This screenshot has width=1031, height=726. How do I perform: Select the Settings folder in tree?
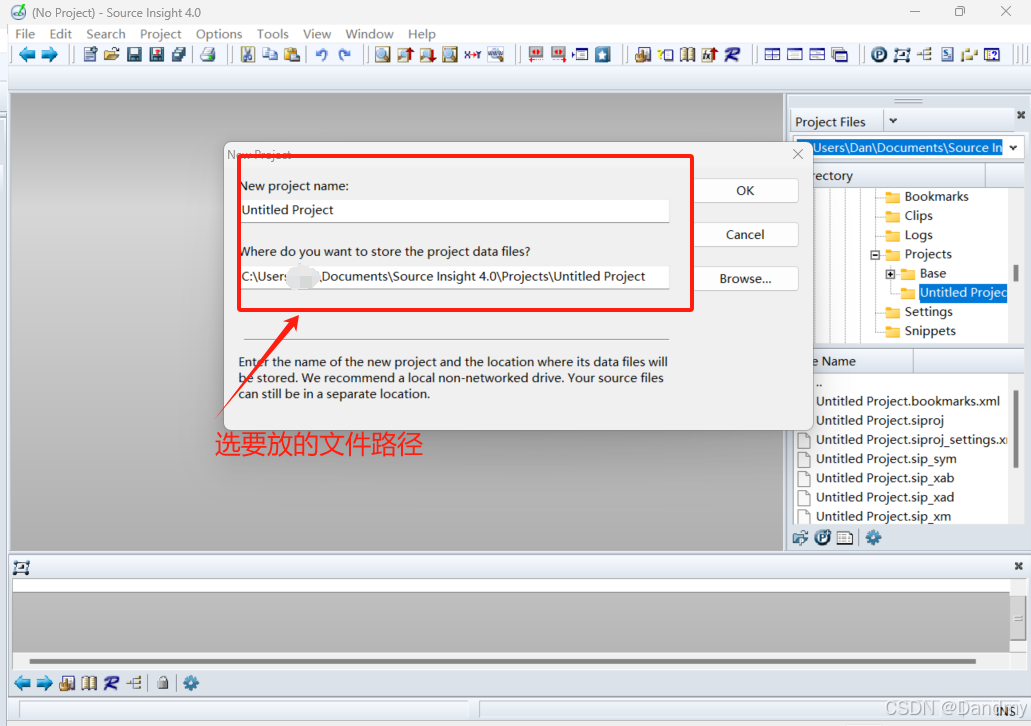(928, 312)
